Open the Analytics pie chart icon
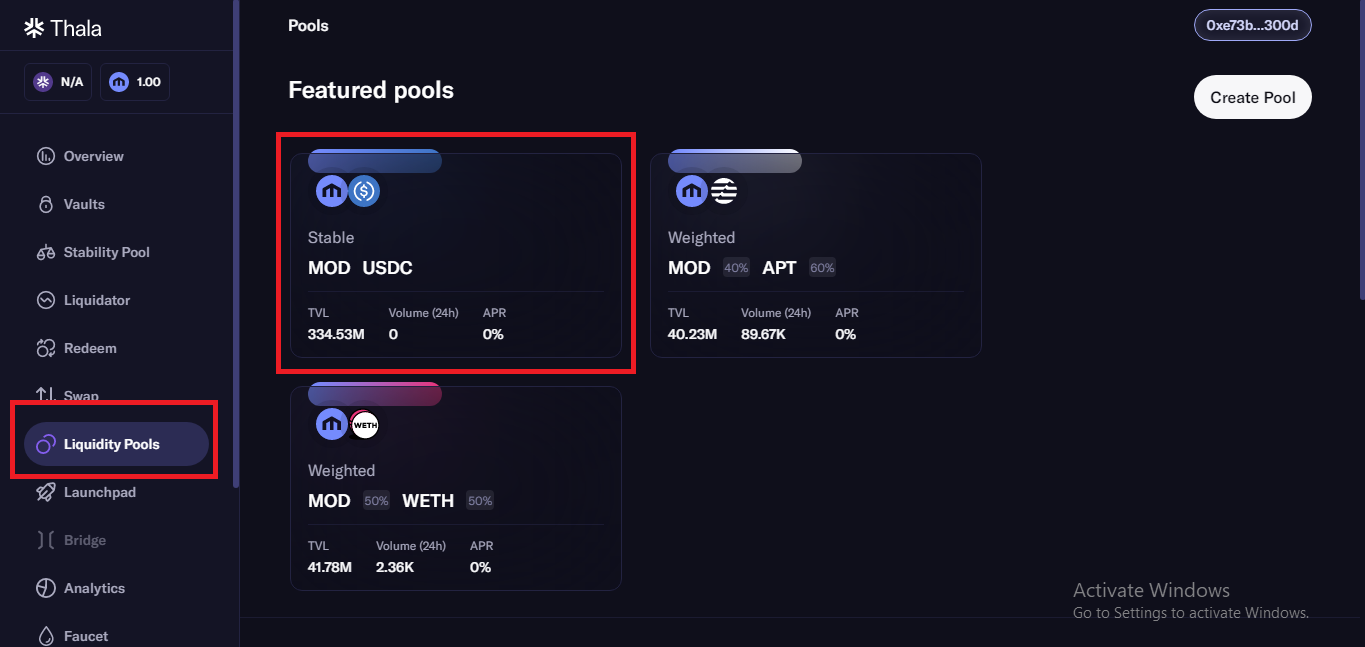 pos(45,588)
